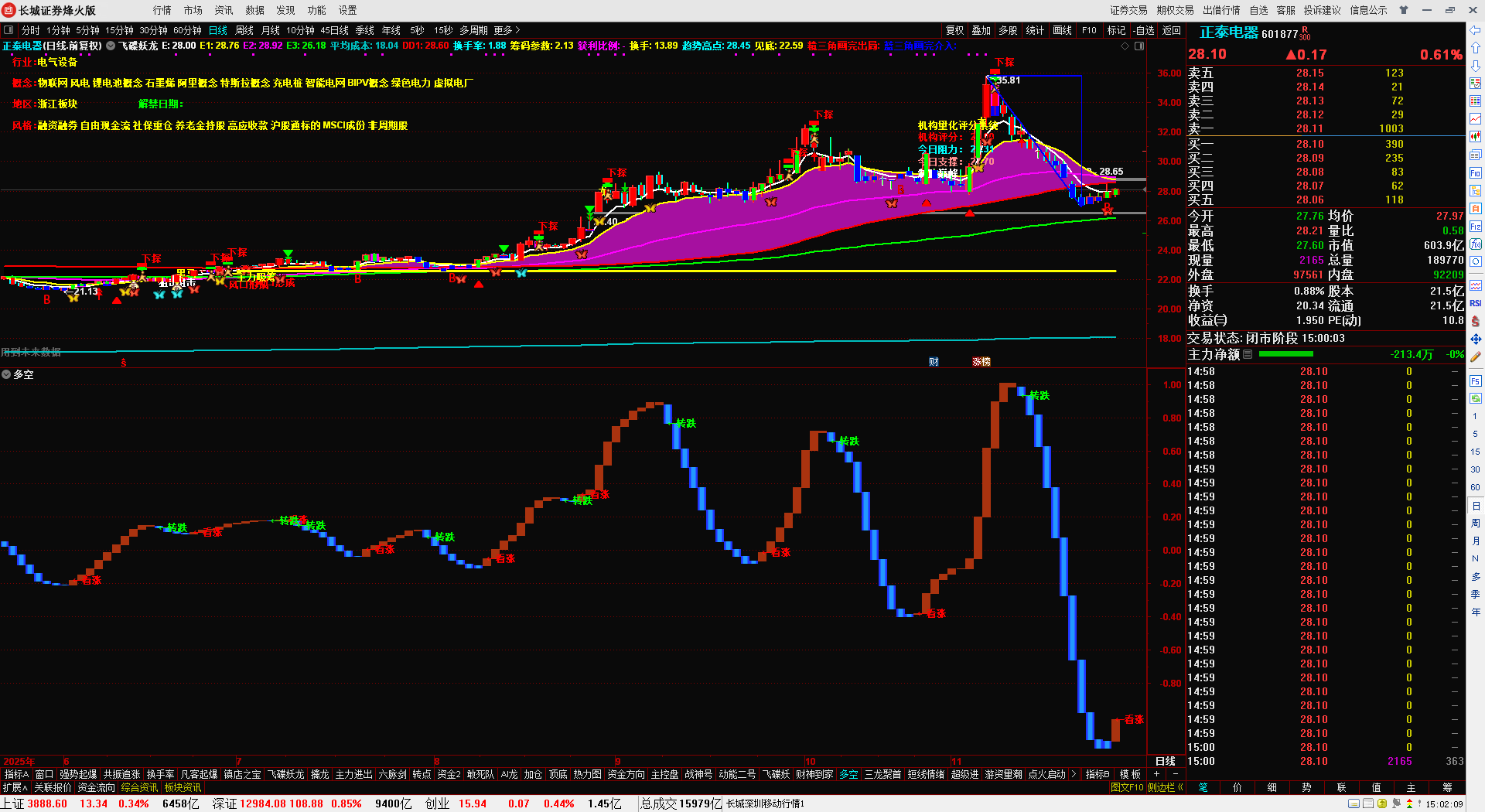The image size is (1485, 812).
Task: Open the 行情 menu
Action: [162, 10]
